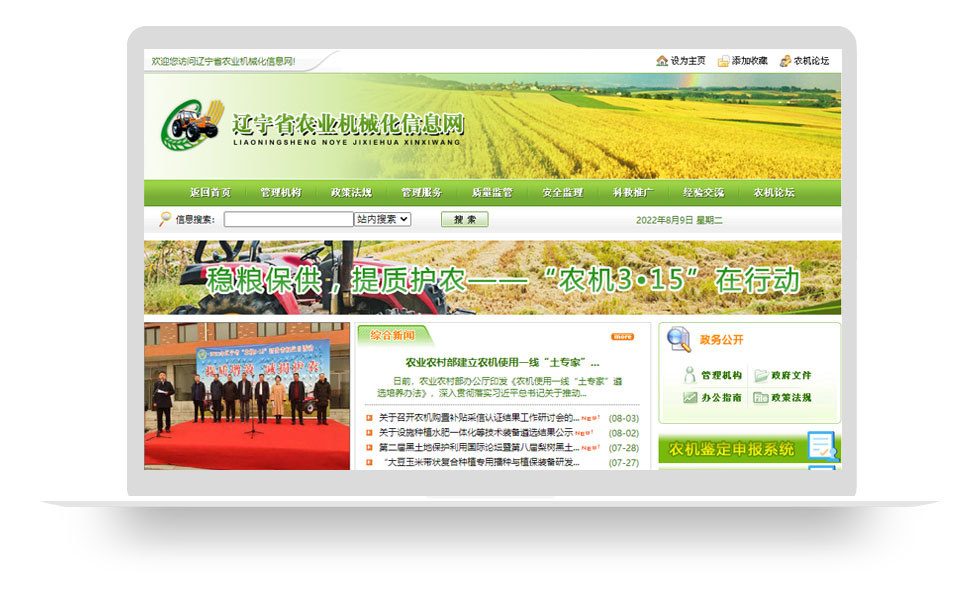The height and width of the screenshot is (600, 980).
Task: Click the more button in the news panel
Action: point(622,337)
